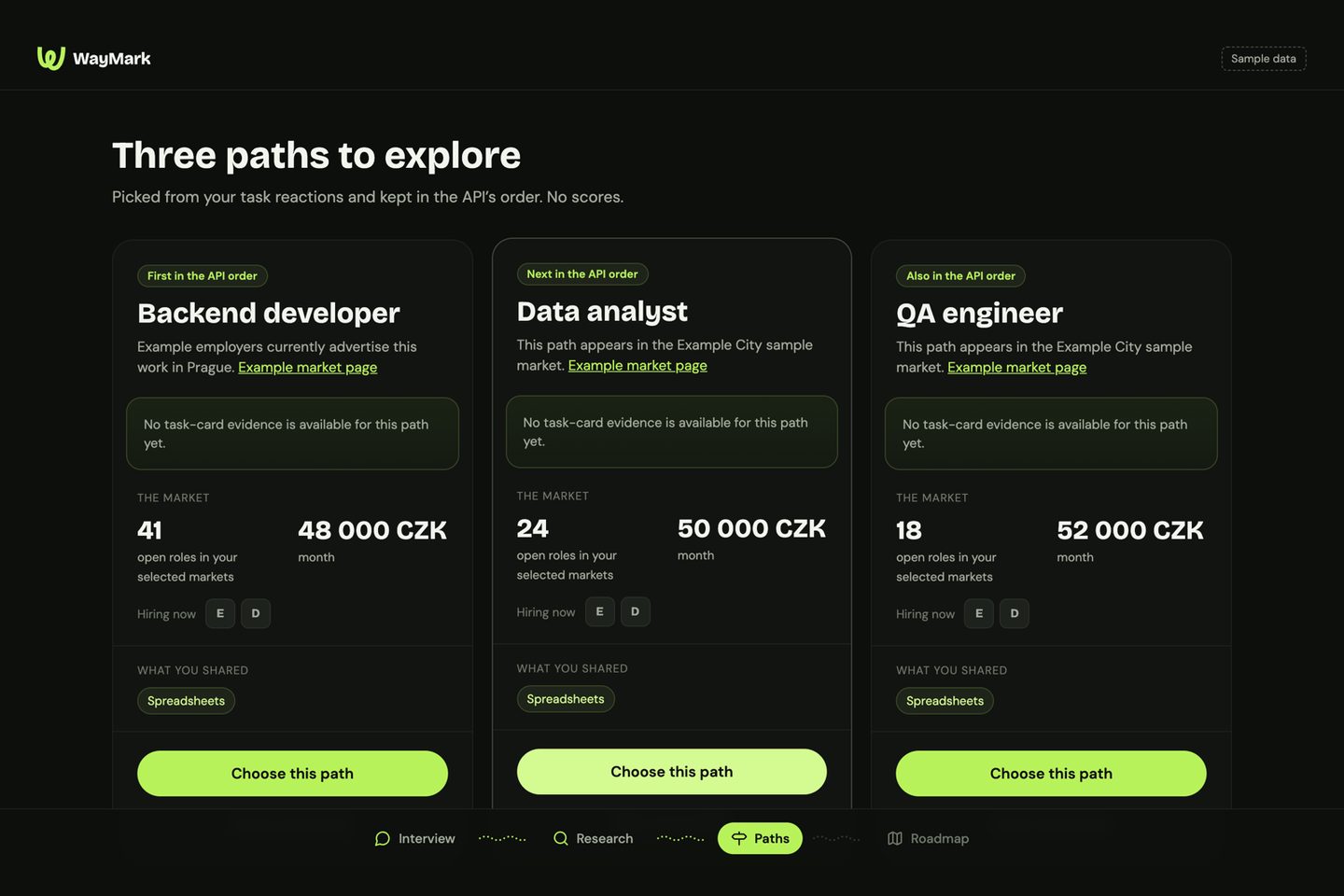This screenshot has width=1344, height=896.
Task: Open the Roadmap step
Action: [x=928, y=838]
